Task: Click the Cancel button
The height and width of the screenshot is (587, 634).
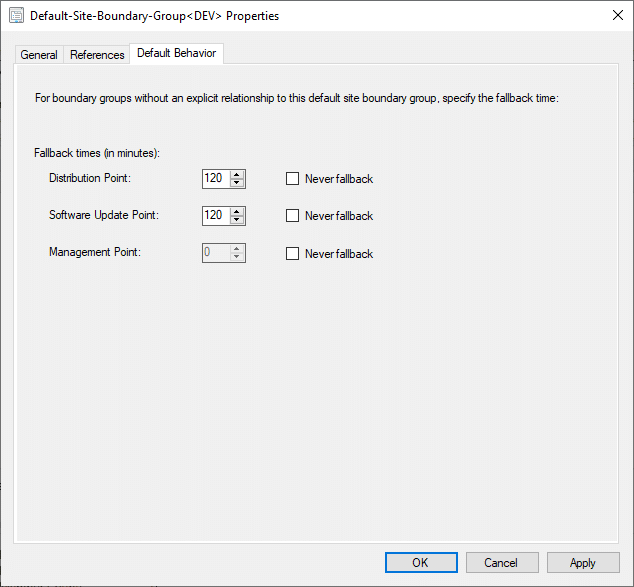Action: 502,563
